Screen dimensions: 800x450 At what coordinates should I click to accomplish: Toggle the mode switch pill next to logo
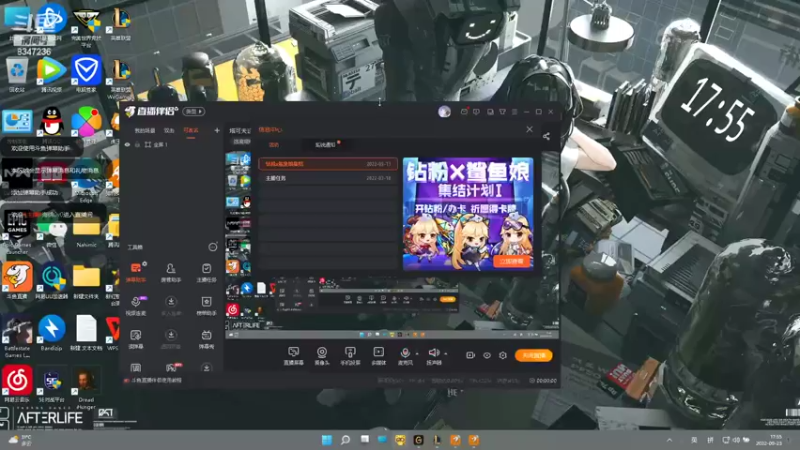click(194, 111)
